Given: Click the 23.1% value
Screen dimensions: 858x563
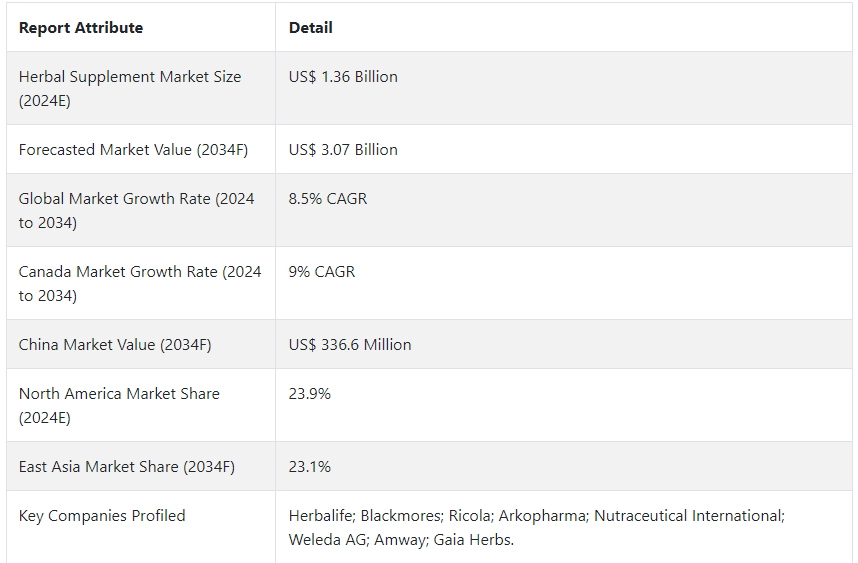Looking at the screenshot, I should click(310, 467).
